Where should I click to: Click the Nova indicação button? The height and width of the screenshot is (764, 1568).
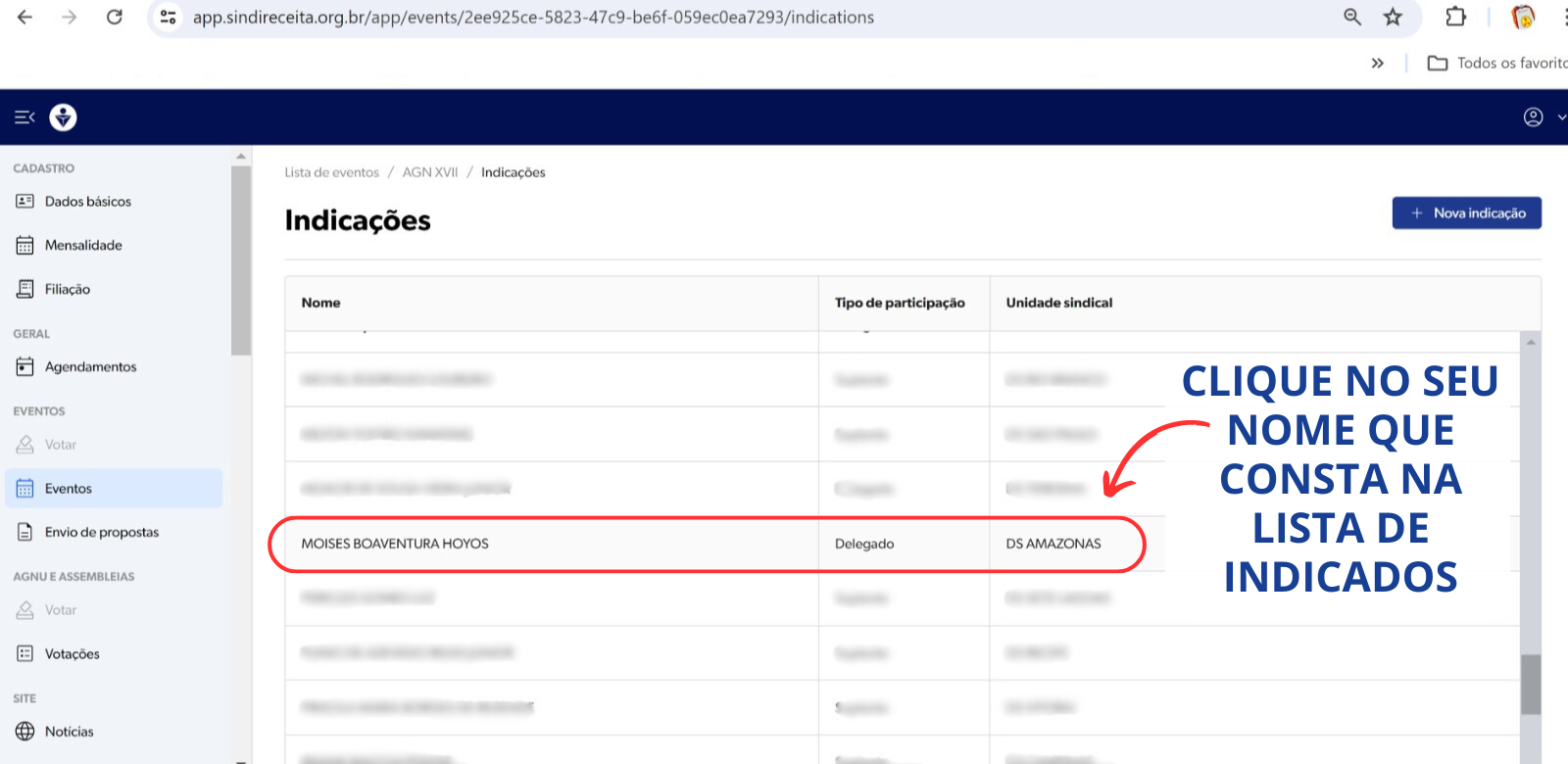1466,214
